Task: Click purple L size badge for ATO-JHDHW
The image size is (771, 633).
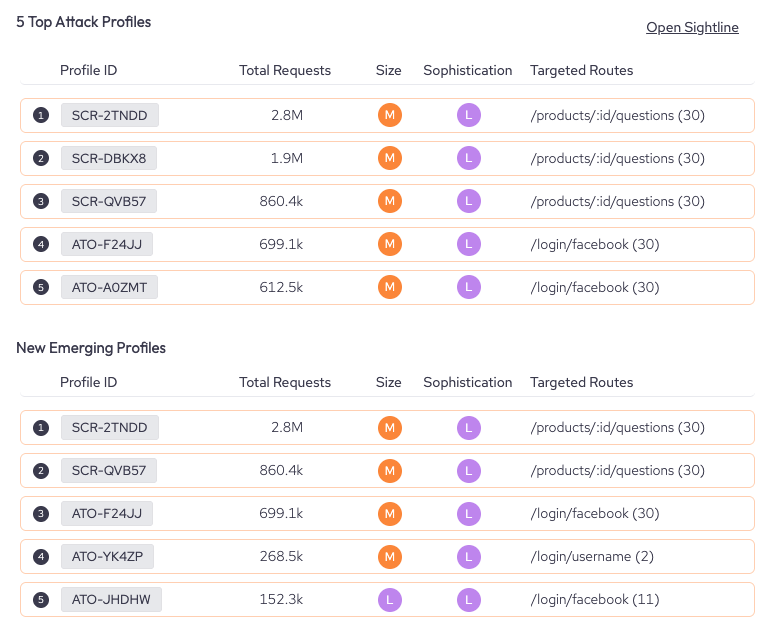Action: point(389,599)
